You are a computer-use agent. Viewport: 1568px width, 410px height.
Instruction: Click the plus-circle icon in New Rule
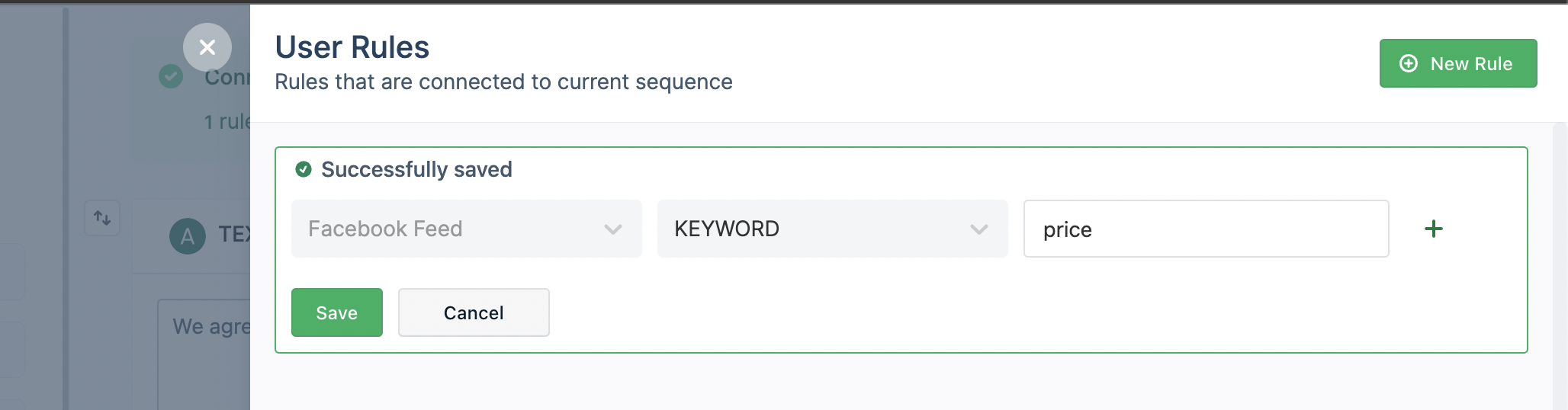[1409, 63]
